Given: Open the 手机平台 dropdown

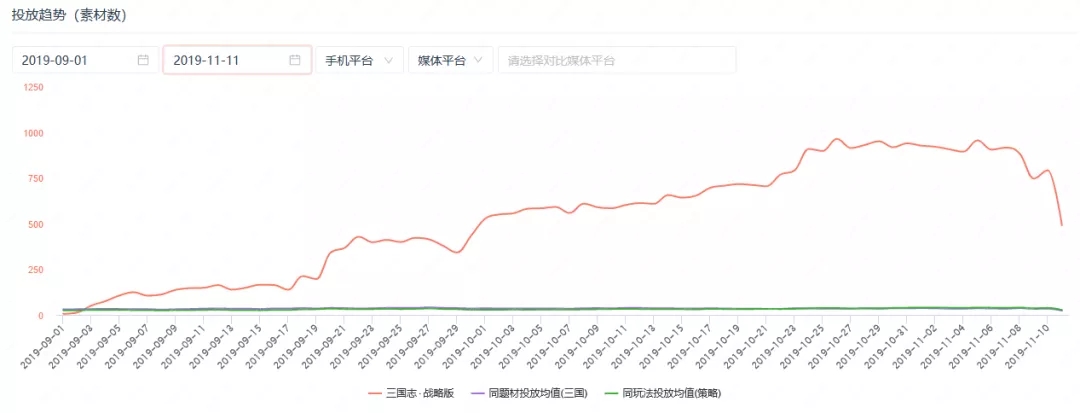Looking at the screenshot, I should [x=360, y=60].
